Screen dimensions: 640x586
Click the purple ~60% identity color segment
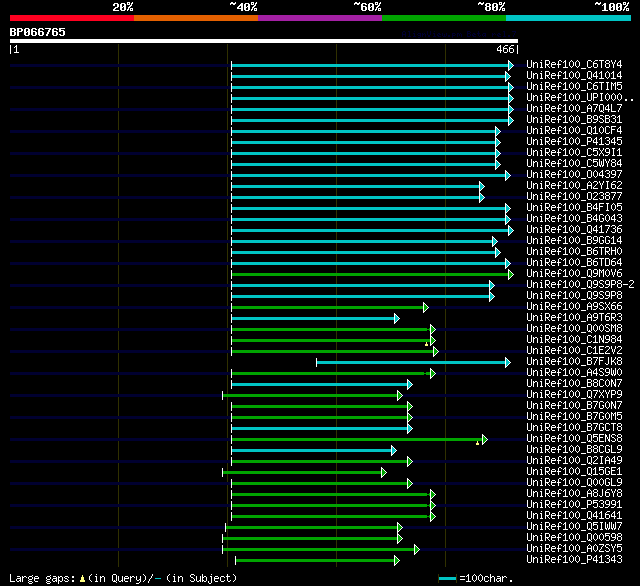point(320,18)
